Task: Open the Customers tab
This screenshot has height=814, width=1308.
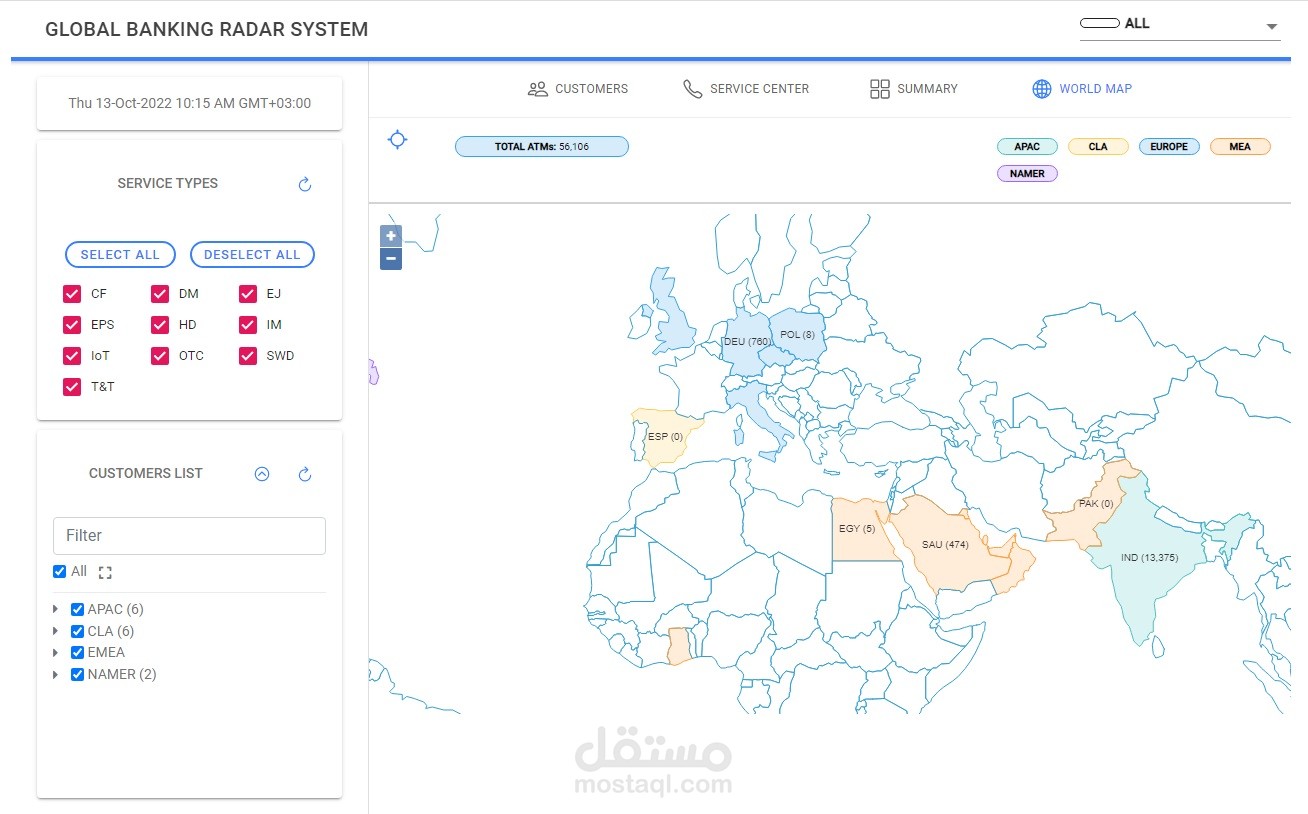Action: coord(578,88)
